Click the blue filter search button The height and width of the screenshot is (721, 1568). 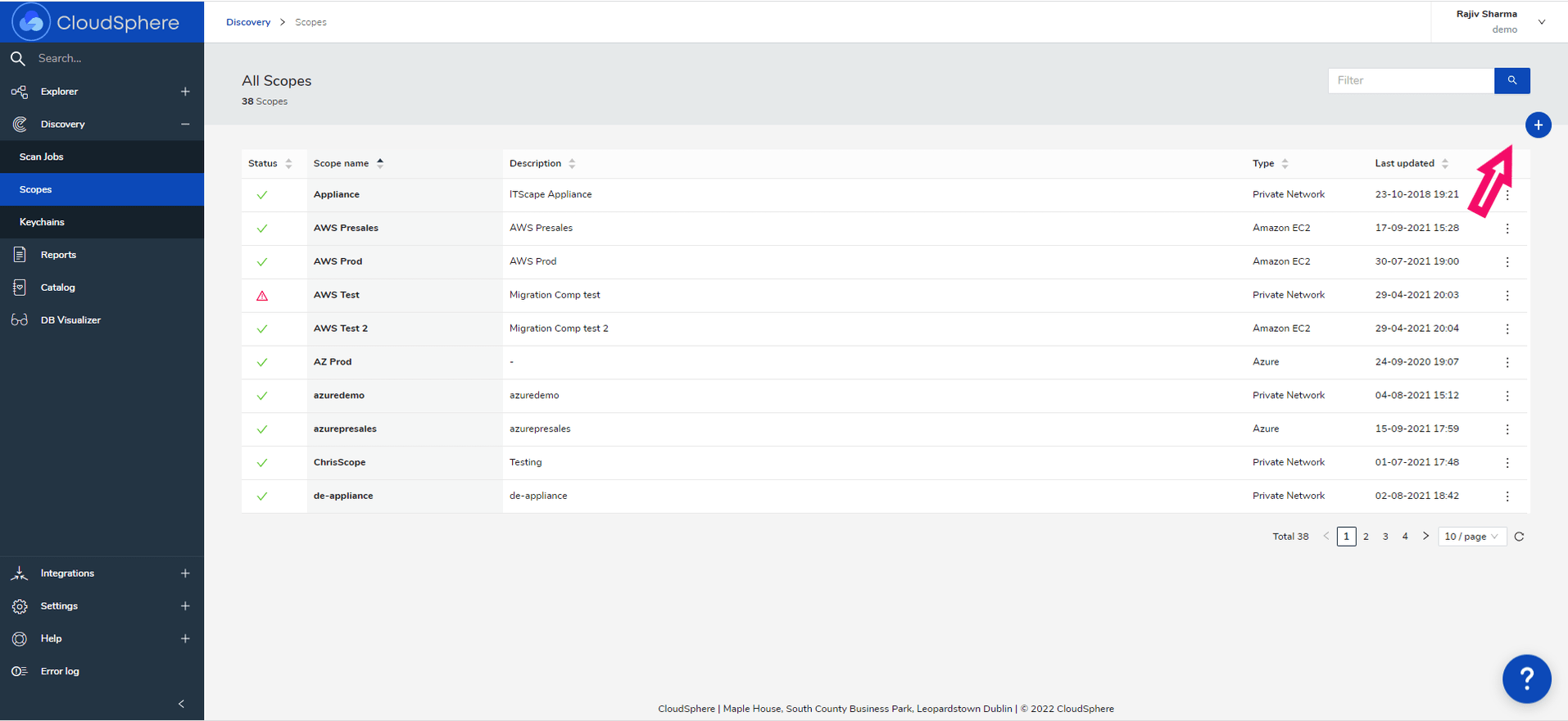1512,80
